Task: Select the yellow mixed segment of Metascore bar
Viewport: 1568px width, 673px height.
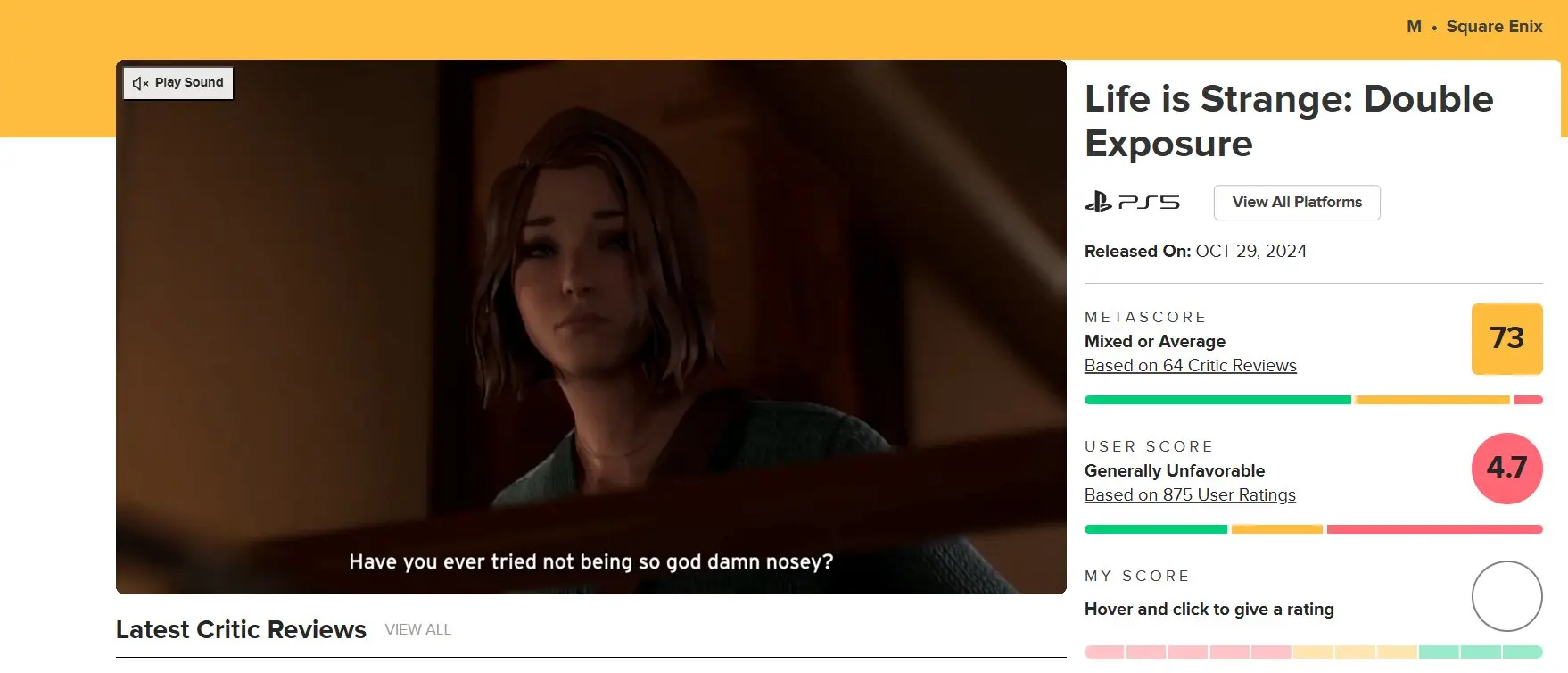Action: [x=1432, y=400]
